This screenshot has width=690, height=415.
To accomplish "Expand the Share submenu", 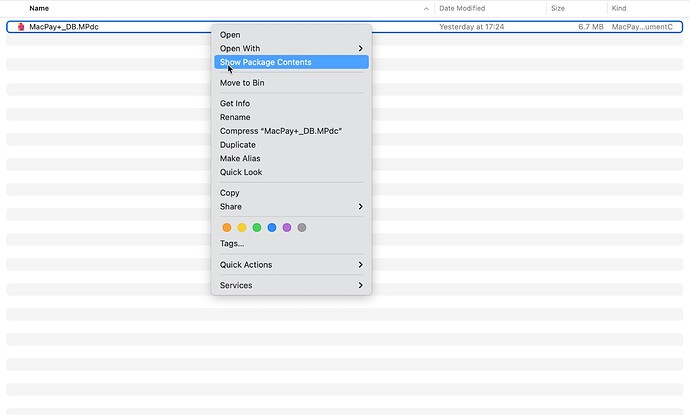I will 291,206.
